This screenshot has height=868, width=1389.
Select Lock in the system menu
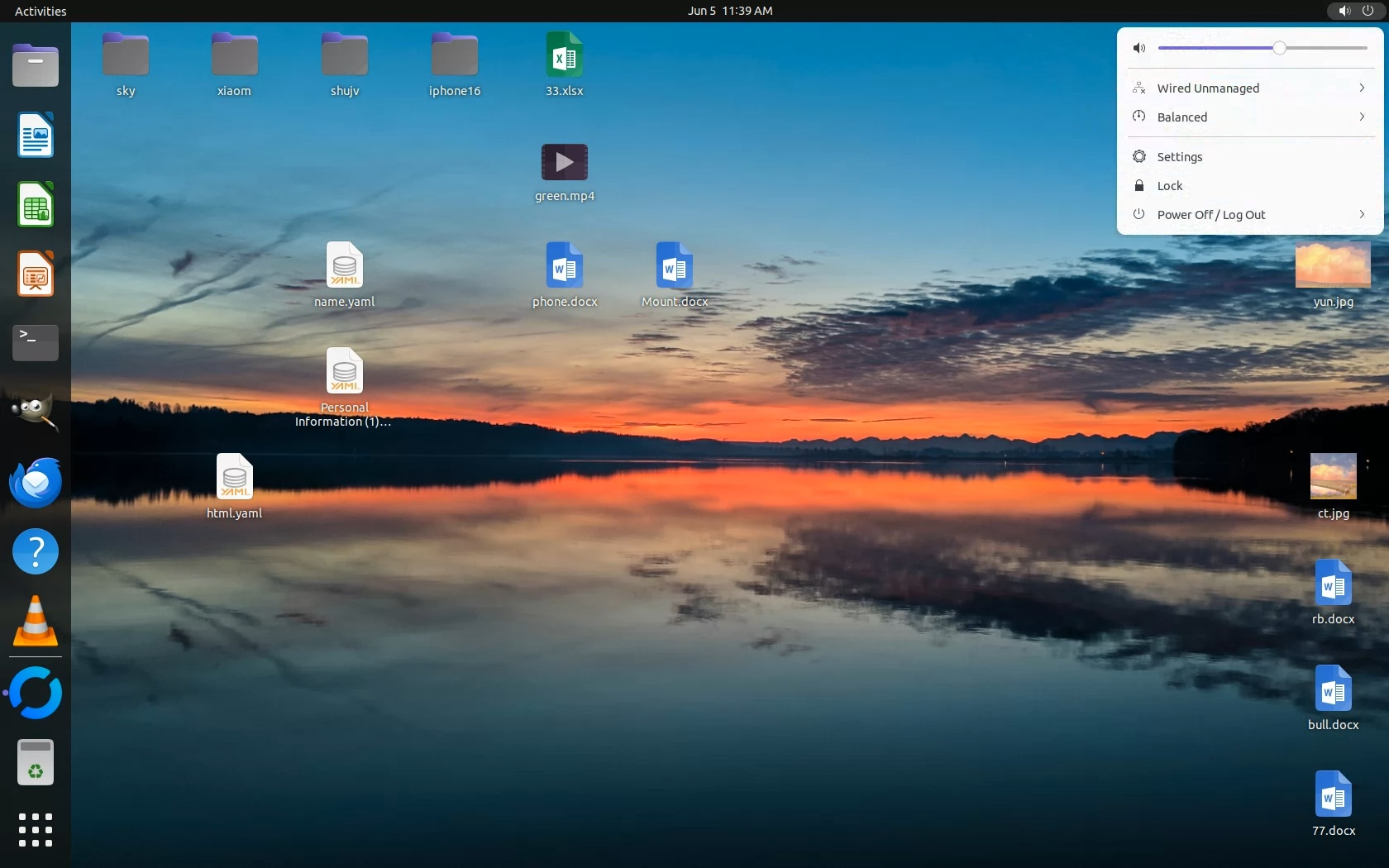tap(1169, 186)
